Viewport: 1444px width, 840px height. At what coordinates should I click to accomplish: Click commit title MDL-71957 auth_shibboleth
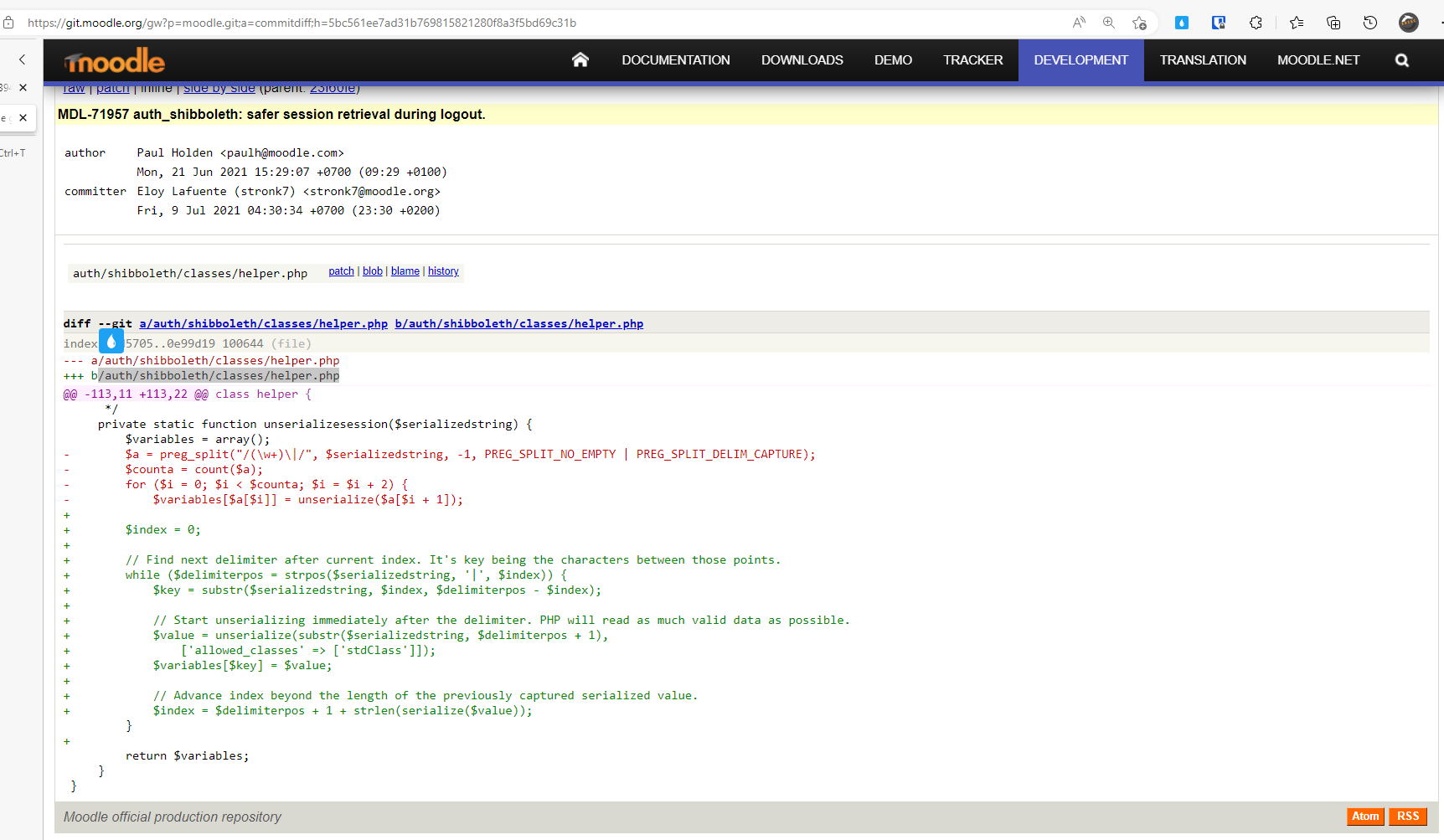pos(271,115)
